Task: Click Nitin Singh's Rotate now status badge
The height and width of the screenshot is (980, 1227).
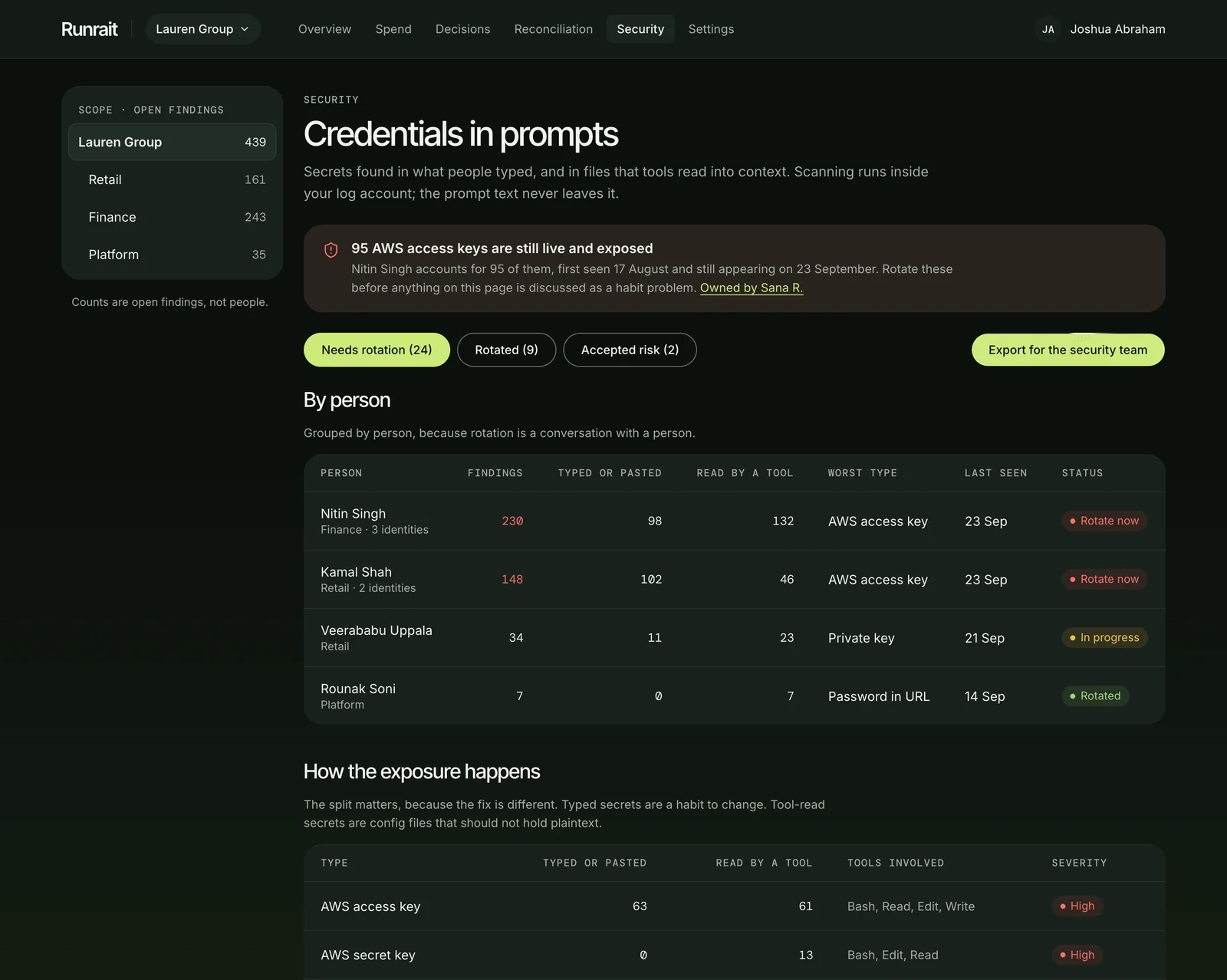Action: (x=1104, y=521)
